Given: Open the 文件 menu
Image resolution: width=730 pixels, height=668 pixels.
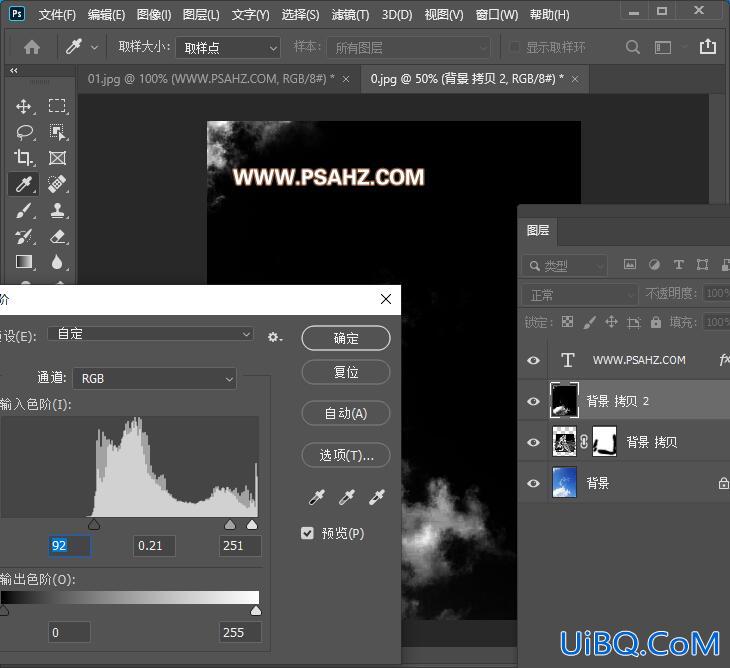Looking at the screenshot, I should 57,15.
